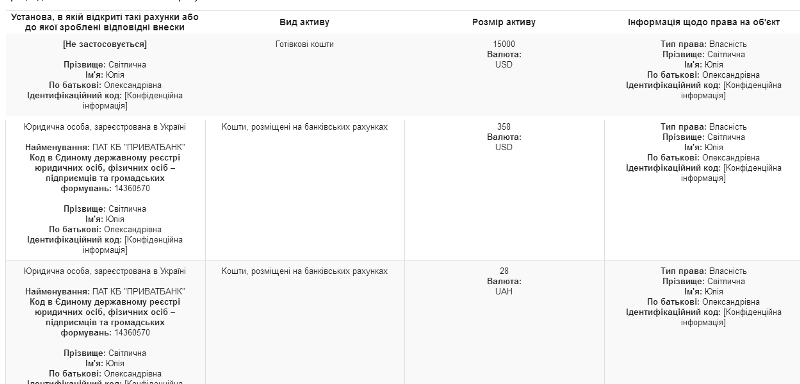Click the UAH currency label

click(x=504, y=292)
